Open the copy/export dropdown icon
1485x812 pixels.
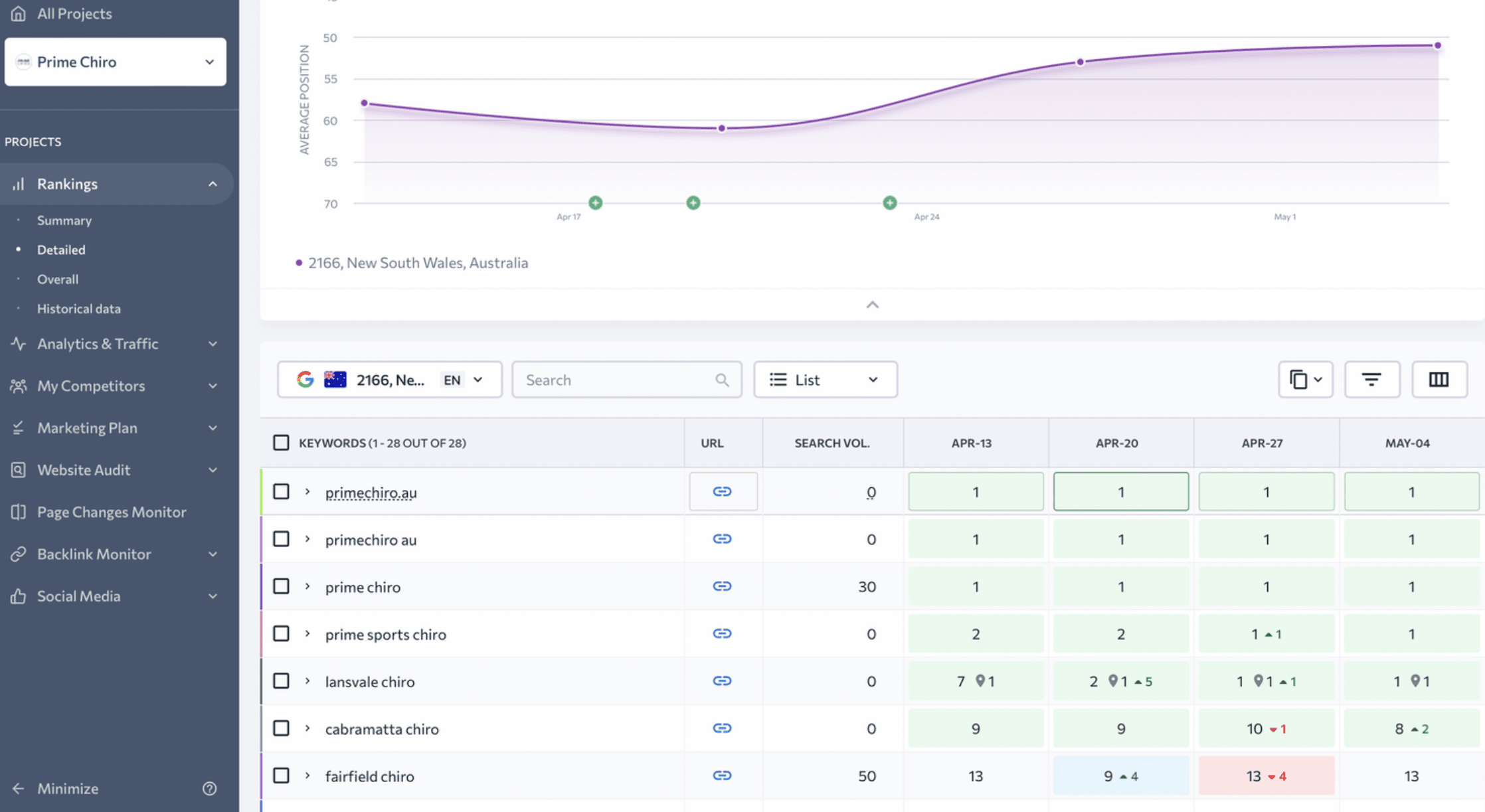[x=1306, y=380]
